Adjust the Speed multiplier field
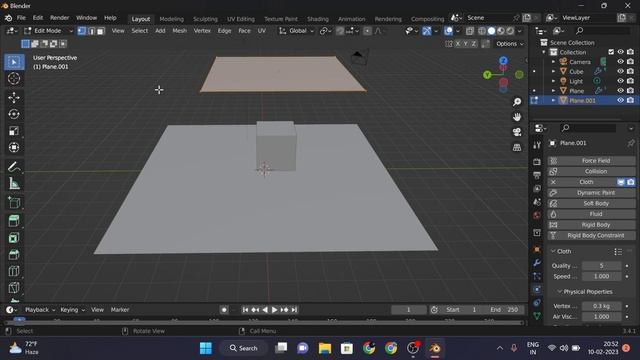The image size is (640, 360). 601,276
